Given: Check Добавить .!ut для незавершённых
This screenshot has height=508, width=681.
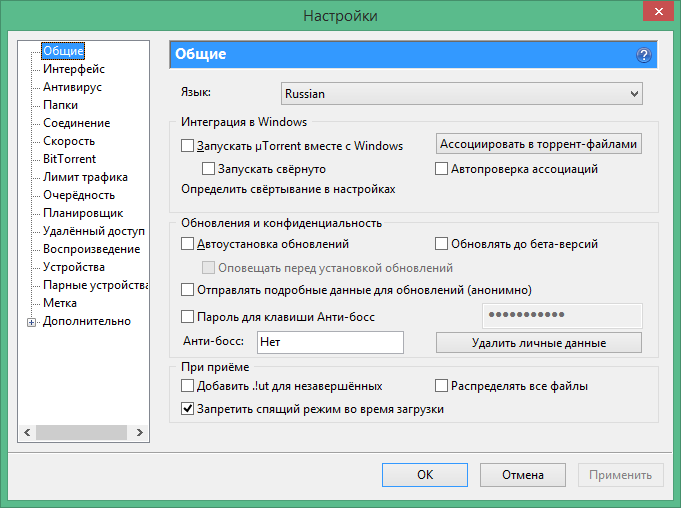Looking at the screenshot, I should click(x=187, y=386).
